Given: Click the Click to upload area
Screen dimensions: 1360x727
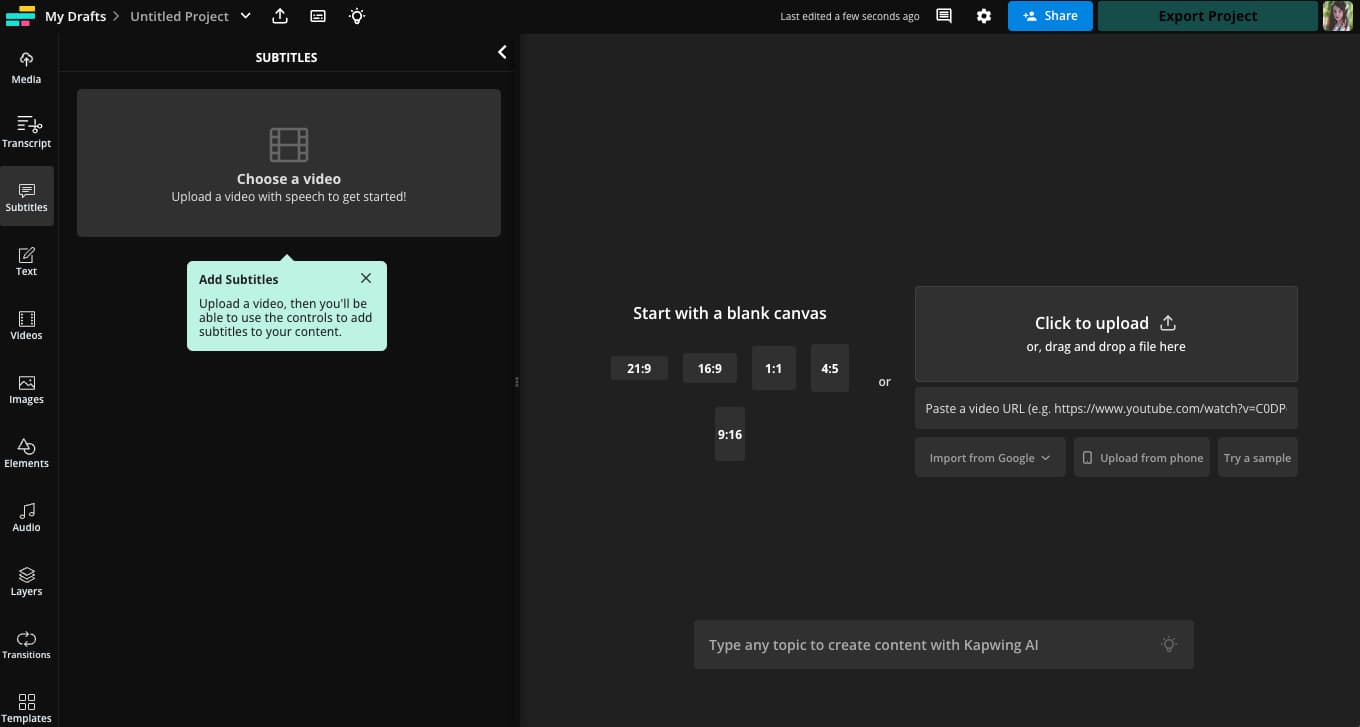Looking at the screenshot, I should (1106, 334).
